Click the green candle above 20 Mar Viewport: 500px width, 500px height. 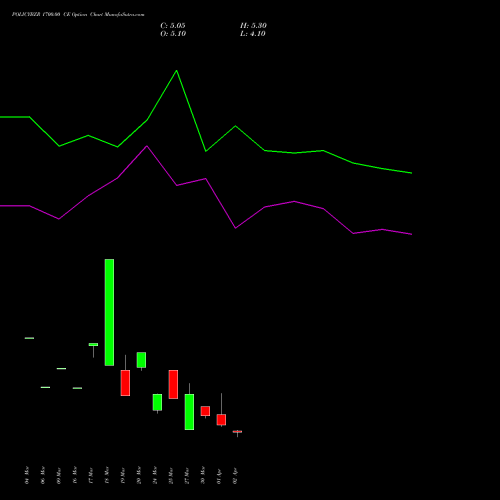tap(141, 360)
